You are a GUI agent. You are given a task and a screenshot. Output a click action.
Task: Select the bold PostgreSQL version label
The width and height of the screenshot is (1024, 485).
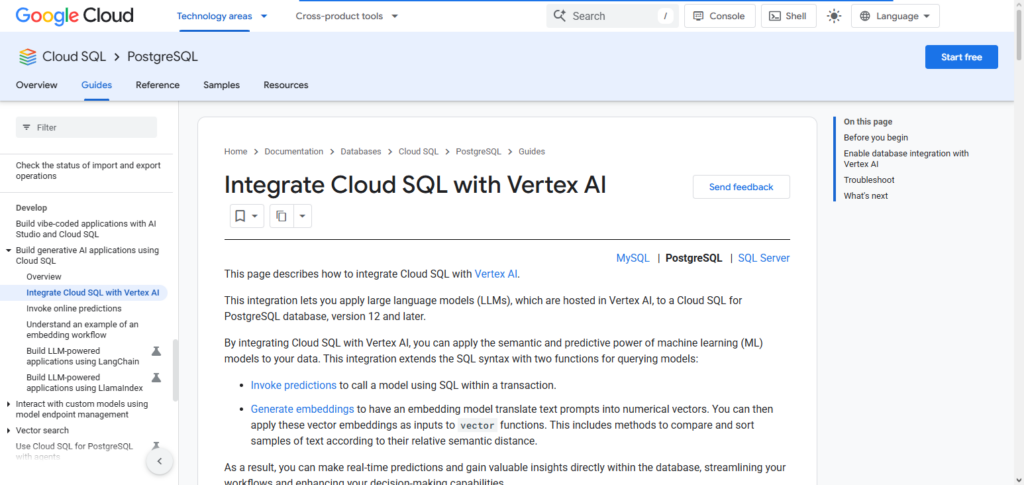click(694, 258)
